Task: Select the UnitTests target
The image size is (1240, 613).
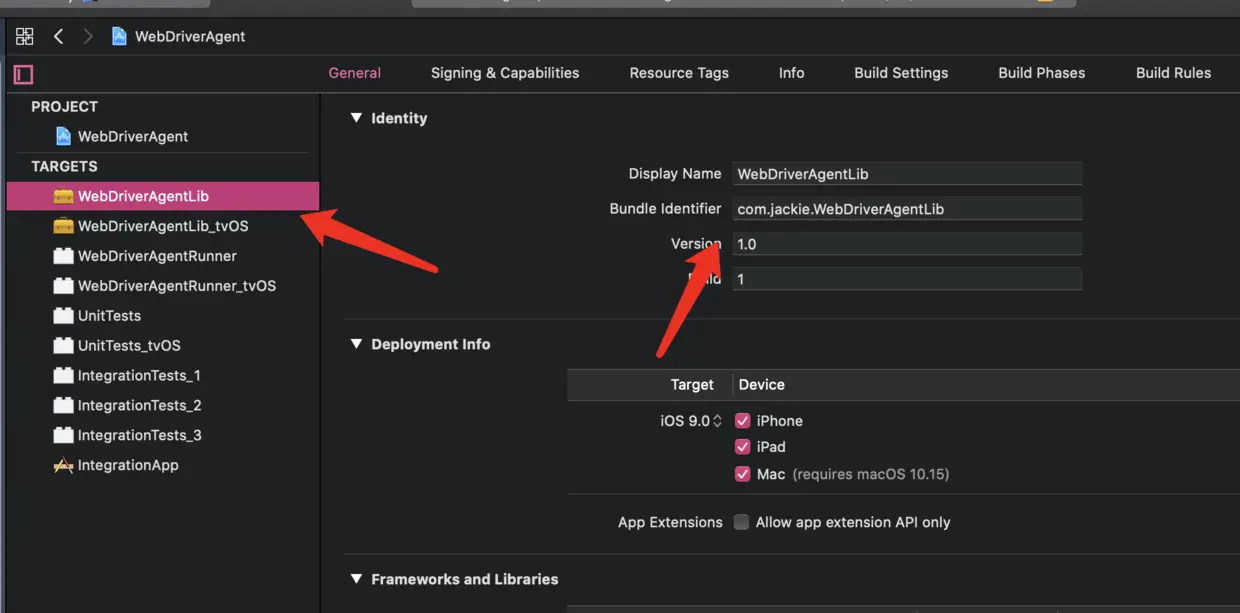Action: coord(109,316)
